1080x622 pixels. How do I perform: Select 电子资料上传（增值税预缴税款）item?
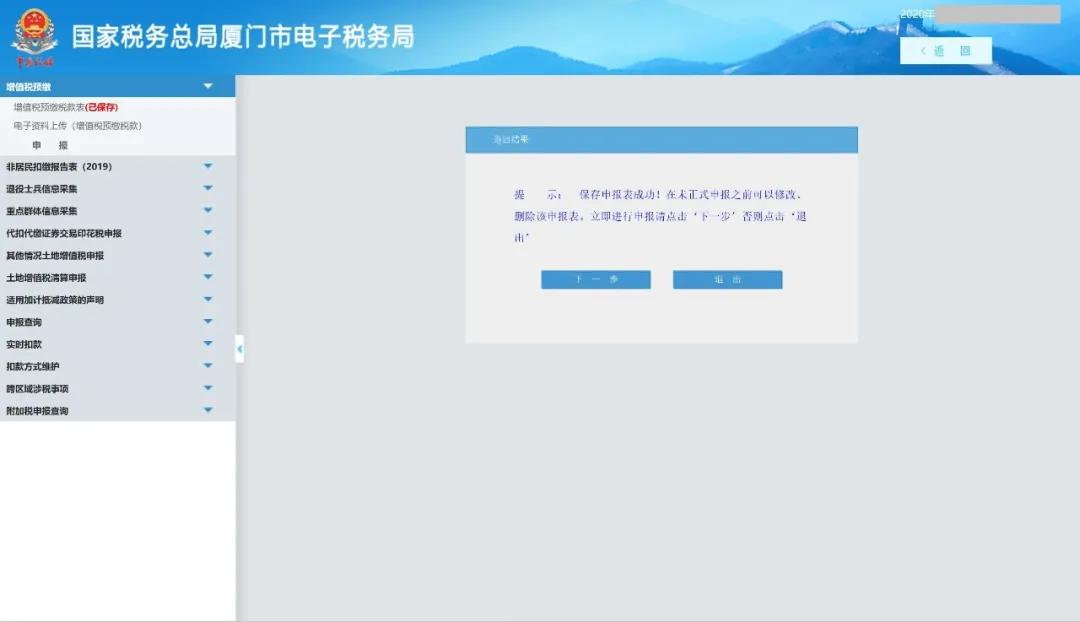point(78,126)
